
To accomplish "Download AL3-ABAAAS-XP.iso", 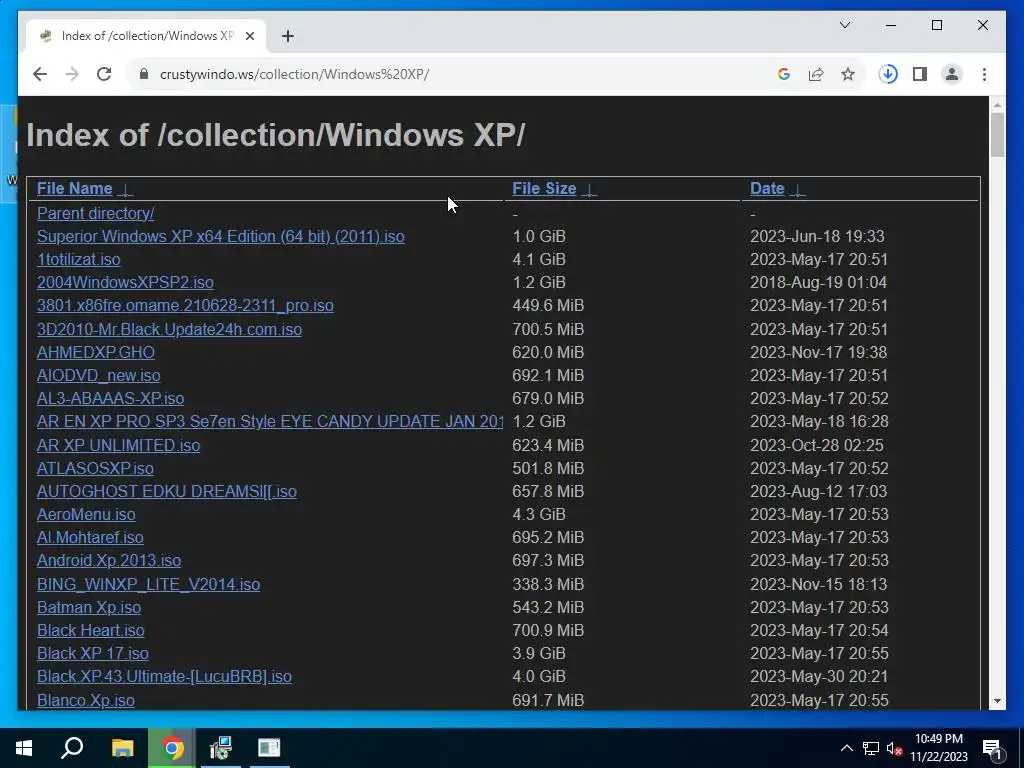I will pos(110,398).
